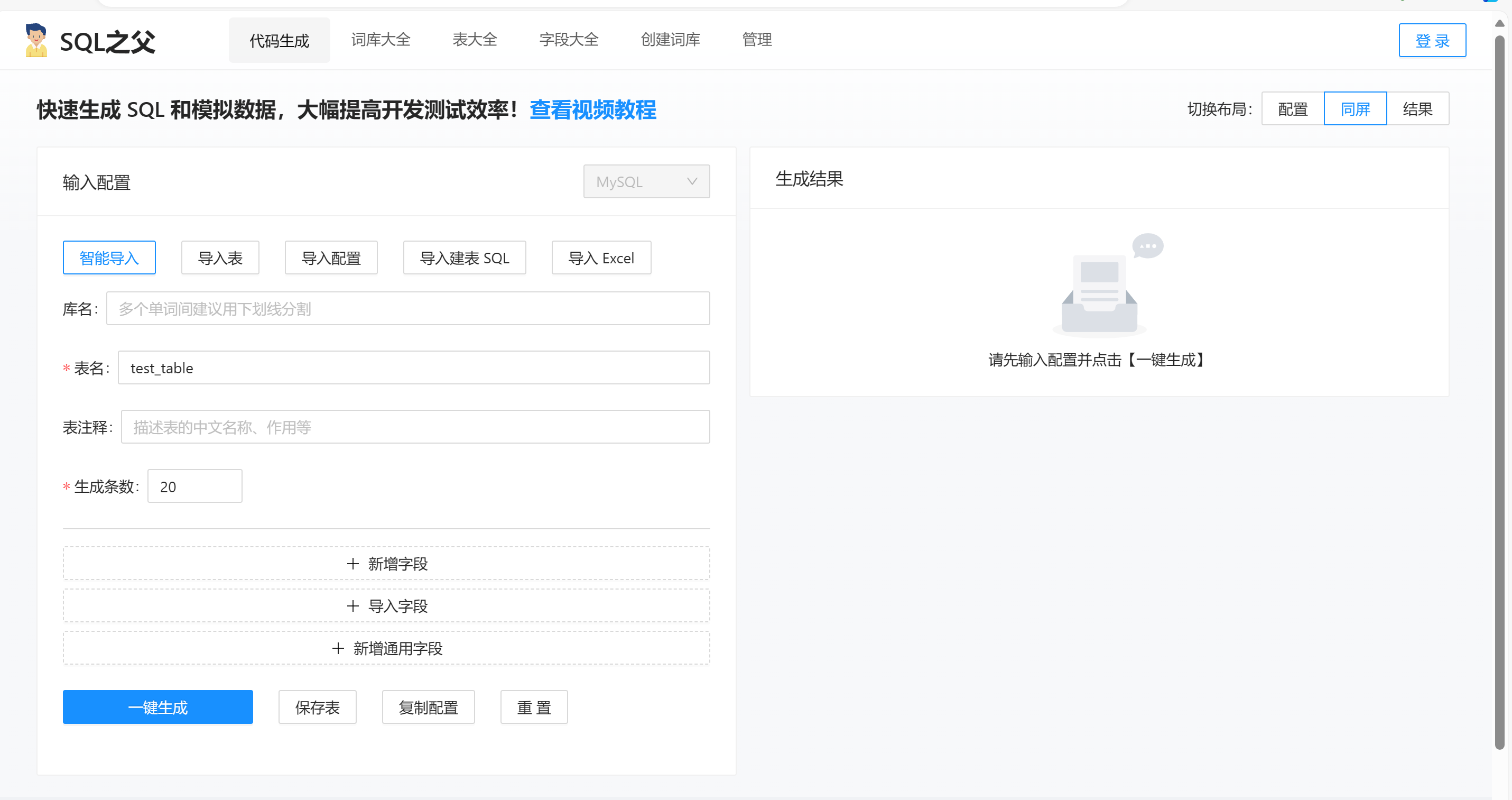Click the blue 一键生成 button
The width and height of the screenshot is (1512, 800).
coord(158,707)
